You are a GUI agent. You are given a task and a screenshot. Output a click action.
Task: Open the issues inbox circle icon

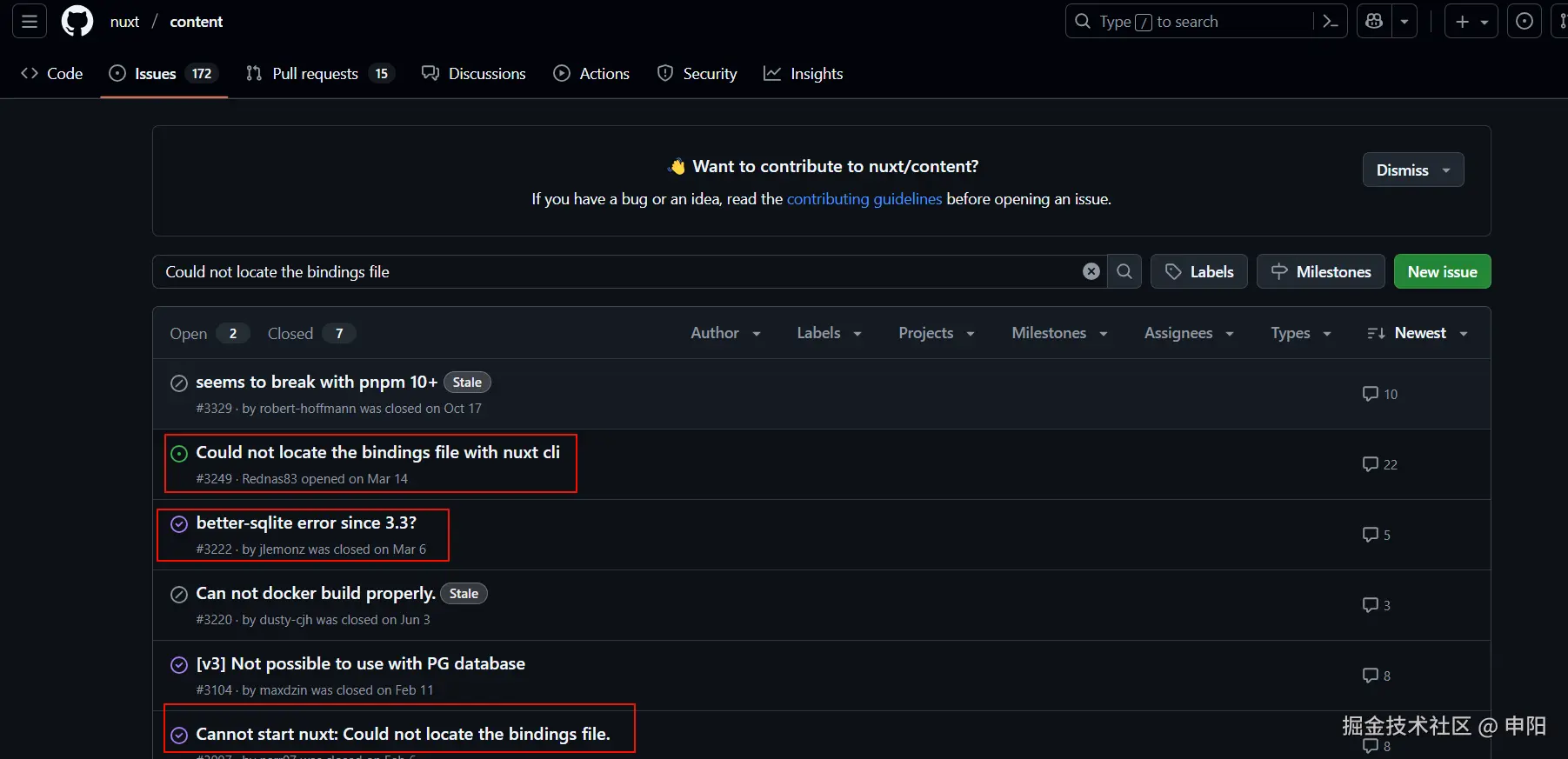coord(1525,22)
